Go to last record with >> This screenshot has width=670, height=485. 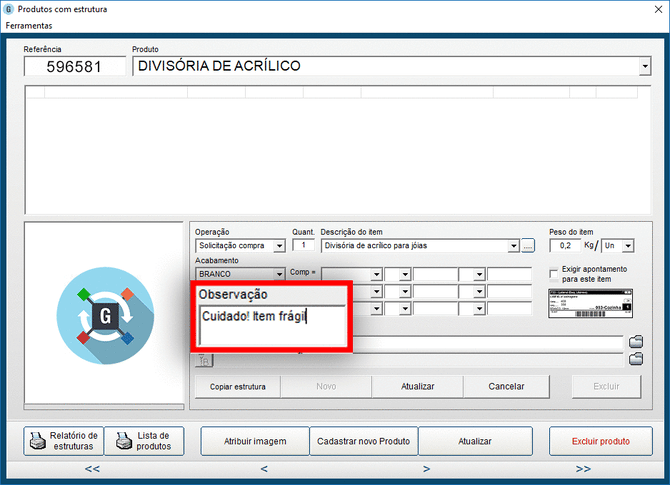(x=583, y=469)
